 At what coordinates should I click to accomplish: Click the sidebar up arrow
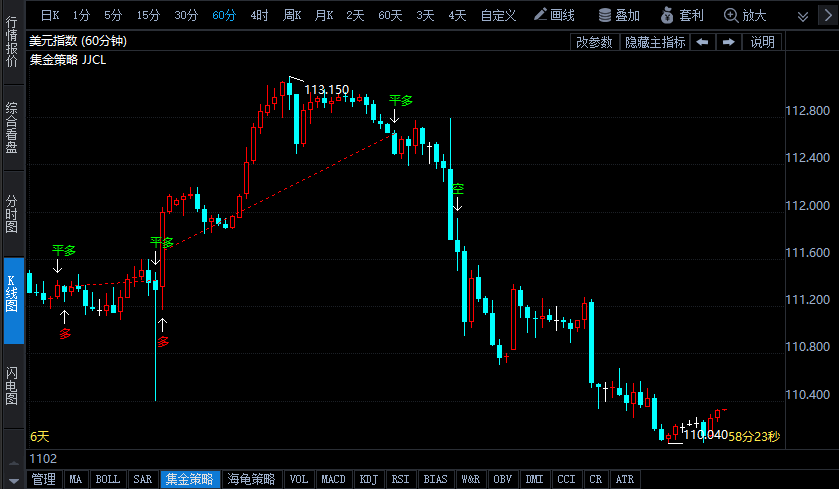click(14, 463)
